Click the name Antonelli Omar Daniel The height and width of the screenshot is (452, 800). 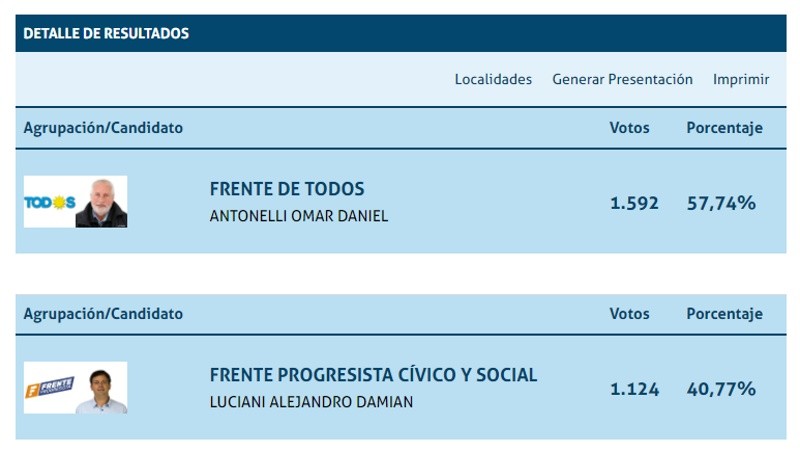point(298,216)
